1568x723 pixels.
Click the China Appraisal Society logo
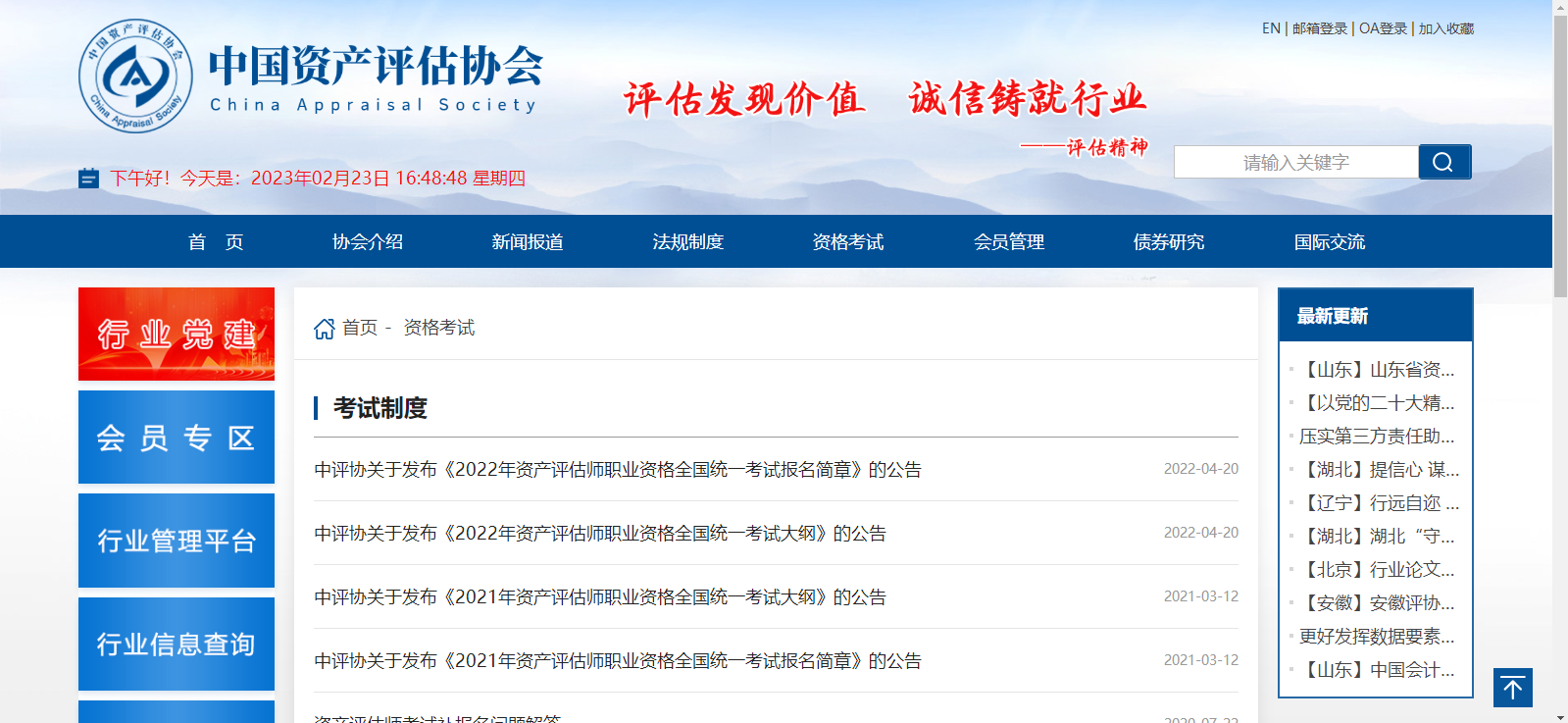click(x=310, y=77)
